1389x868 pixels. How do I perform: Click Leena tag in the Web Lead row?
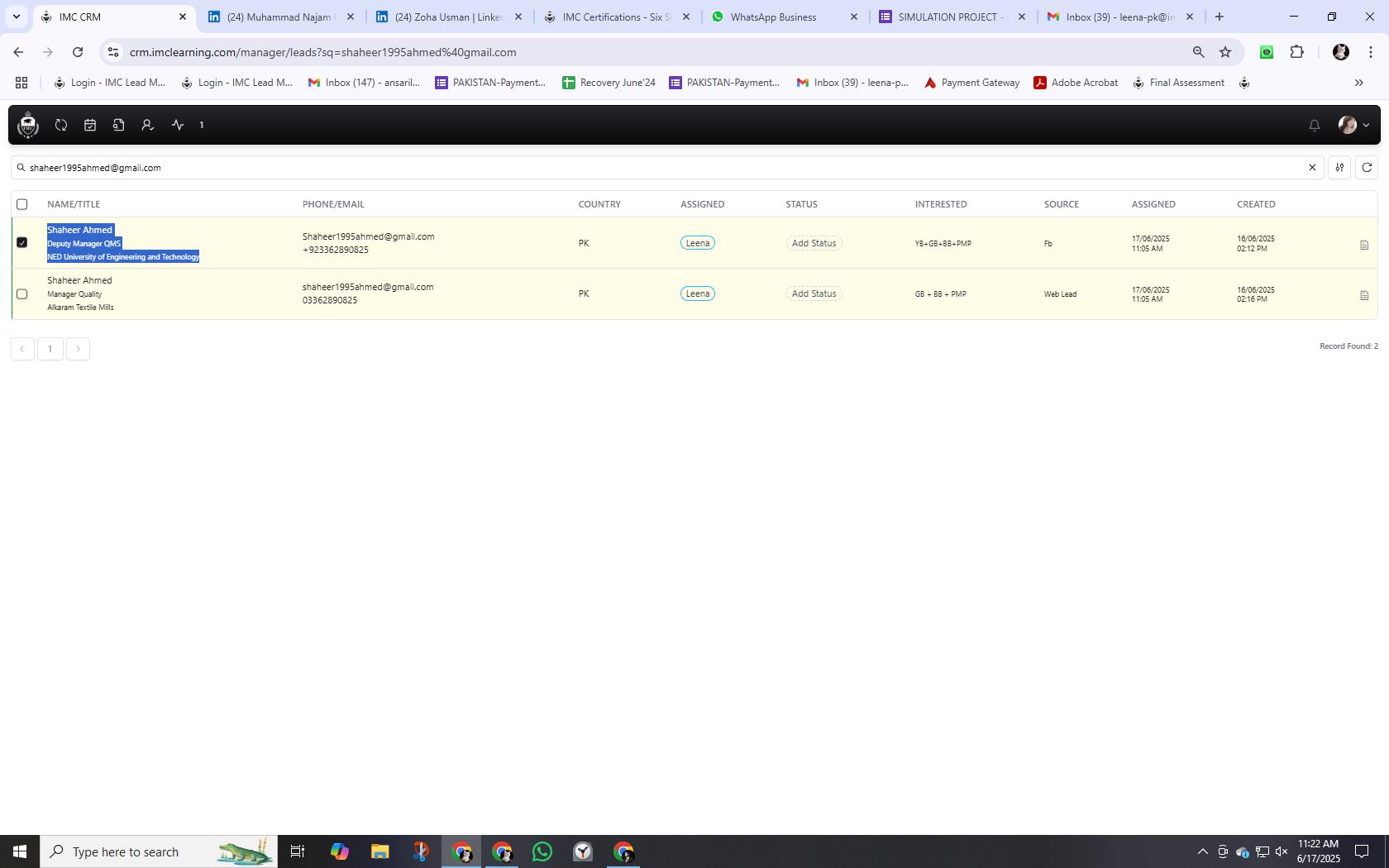click(x=698, y=293)
